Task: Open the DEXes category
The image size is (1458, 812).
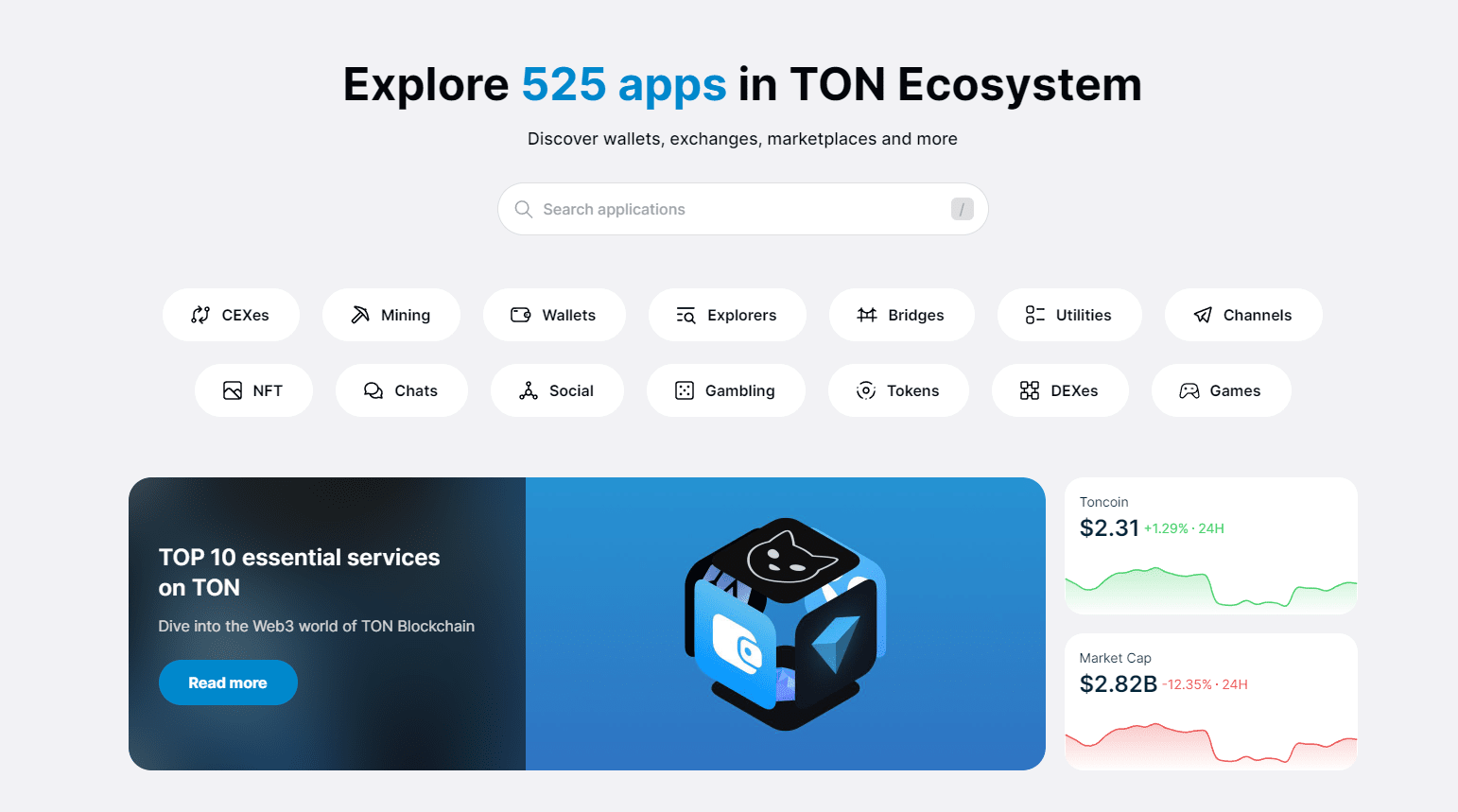Action: coord(1060,390)
